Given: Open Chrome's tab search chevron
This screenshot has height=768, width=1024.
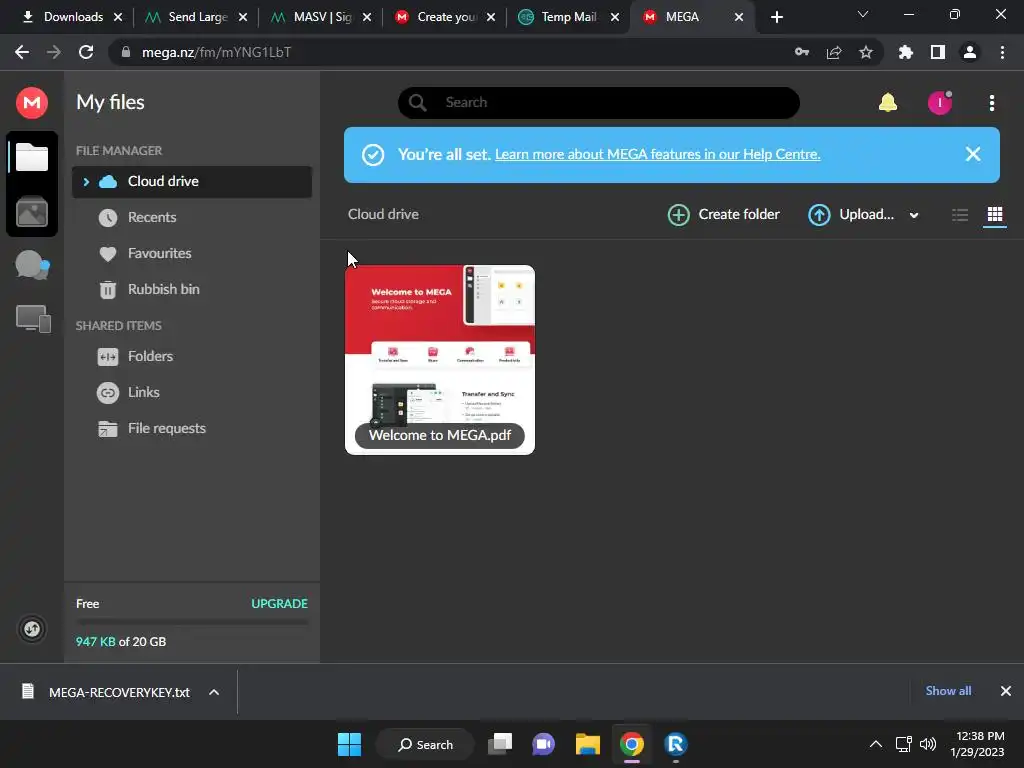Looking at the screenshot, I should (863, 15).
